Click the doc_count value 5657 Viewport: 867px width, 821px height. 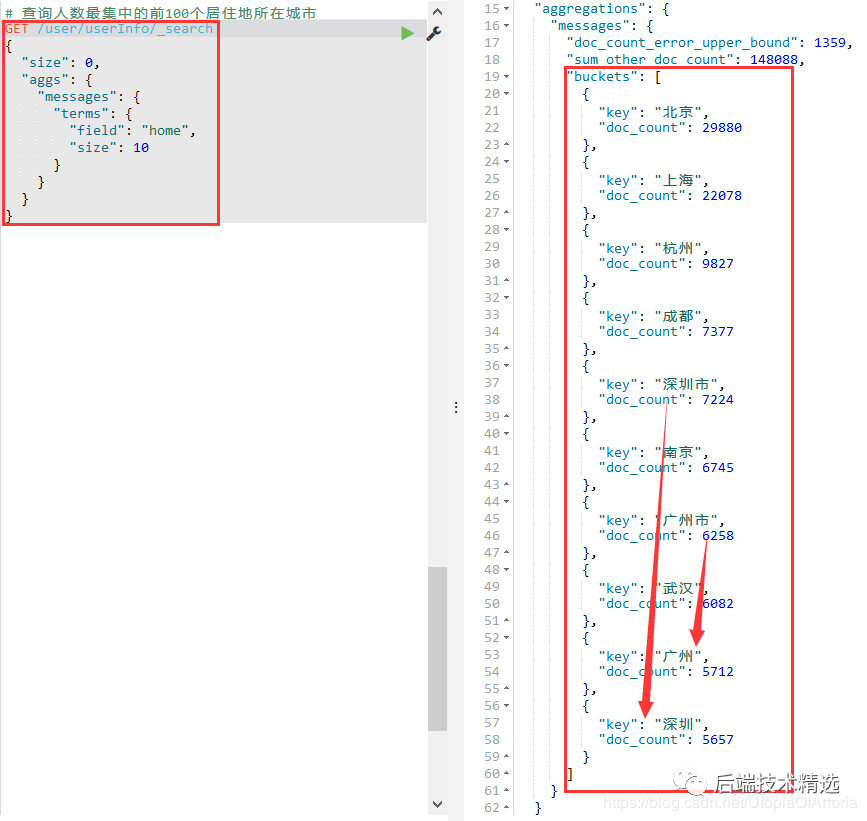pyautogui.click(x=718, y=740)
